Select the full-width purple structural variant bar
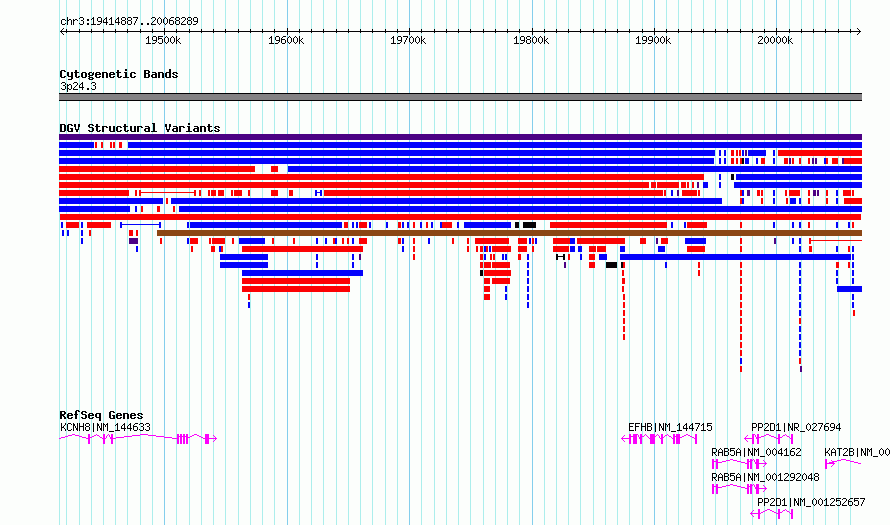The height and width of the screenshot is (525, 890). 460,137
